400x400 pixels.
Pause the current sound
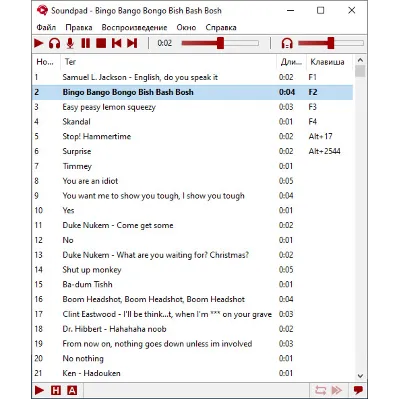(86, 43)
